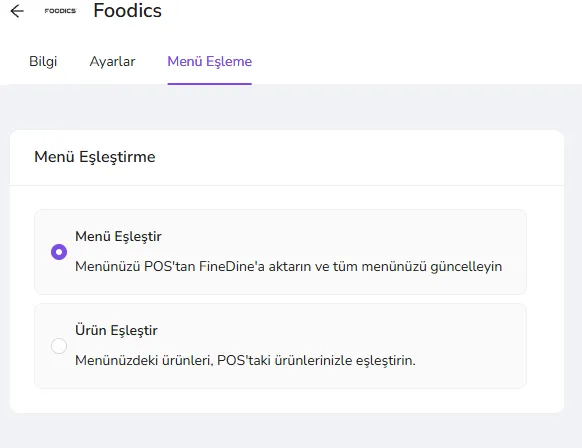Viewport: 582px width, 448px height.
Task: Select the Menü Eşleştir radio button
Action: [59, 252]
